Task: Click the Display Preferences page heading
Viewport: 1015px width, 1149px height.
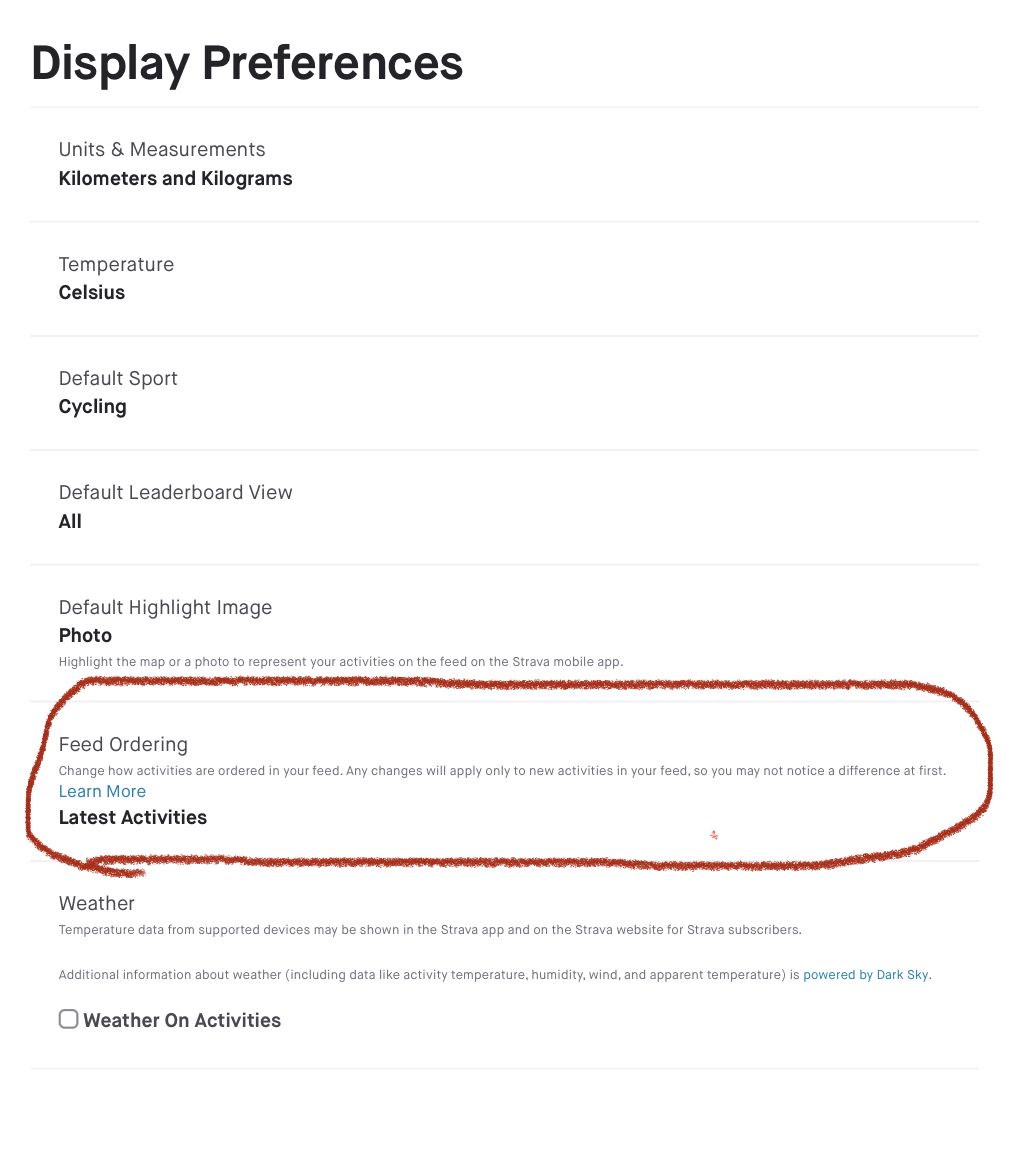Action: tap(247, 63)
